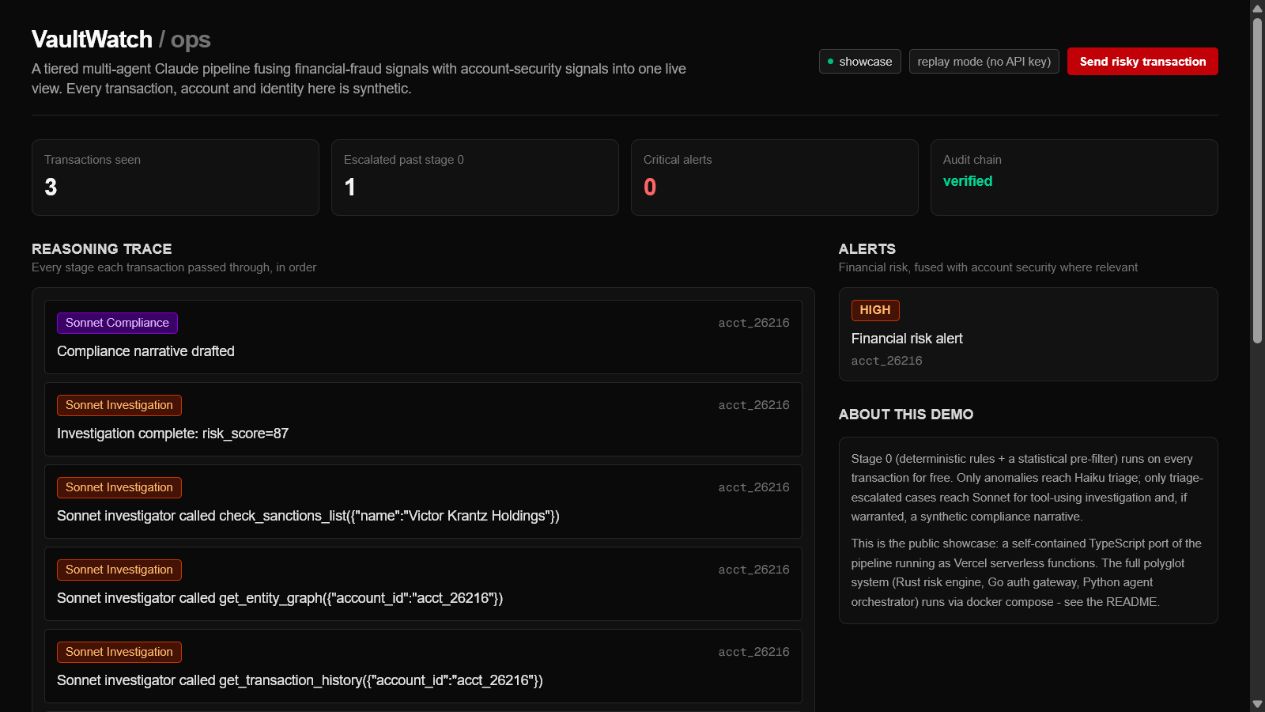Open the Financial risk alert
The width and height of the screenshot is (1265, 712).
pyautogui.click(x=1028, y=334)
